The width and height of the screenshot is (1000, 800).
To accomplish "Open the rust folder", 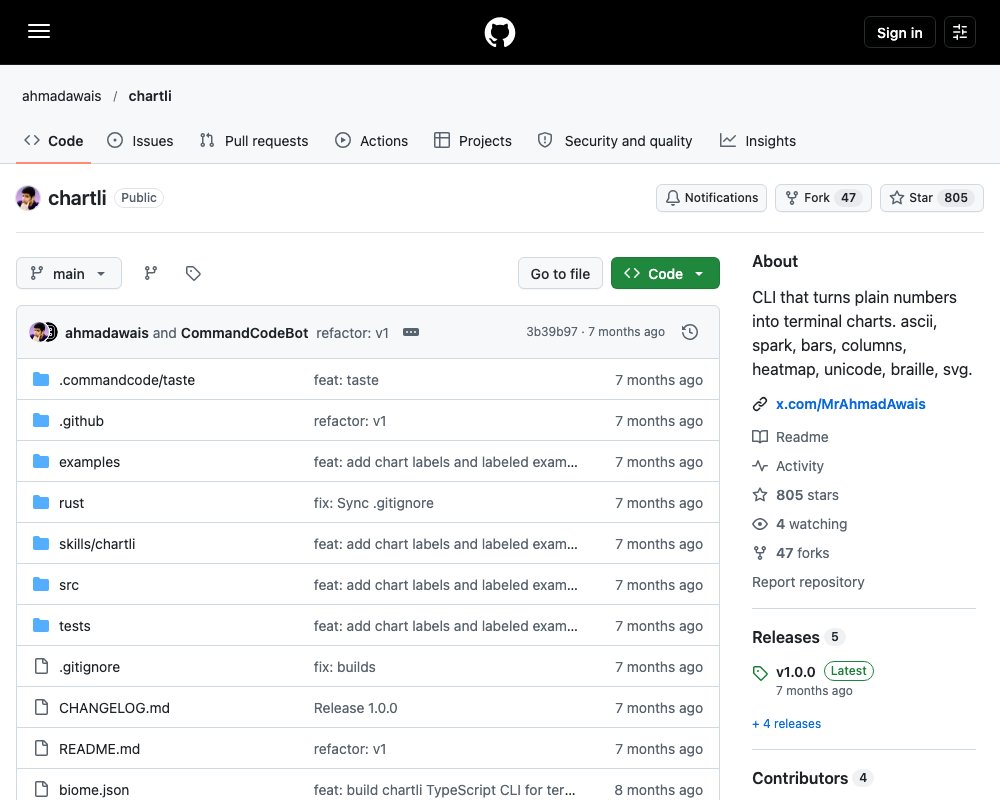I will 71,503.
